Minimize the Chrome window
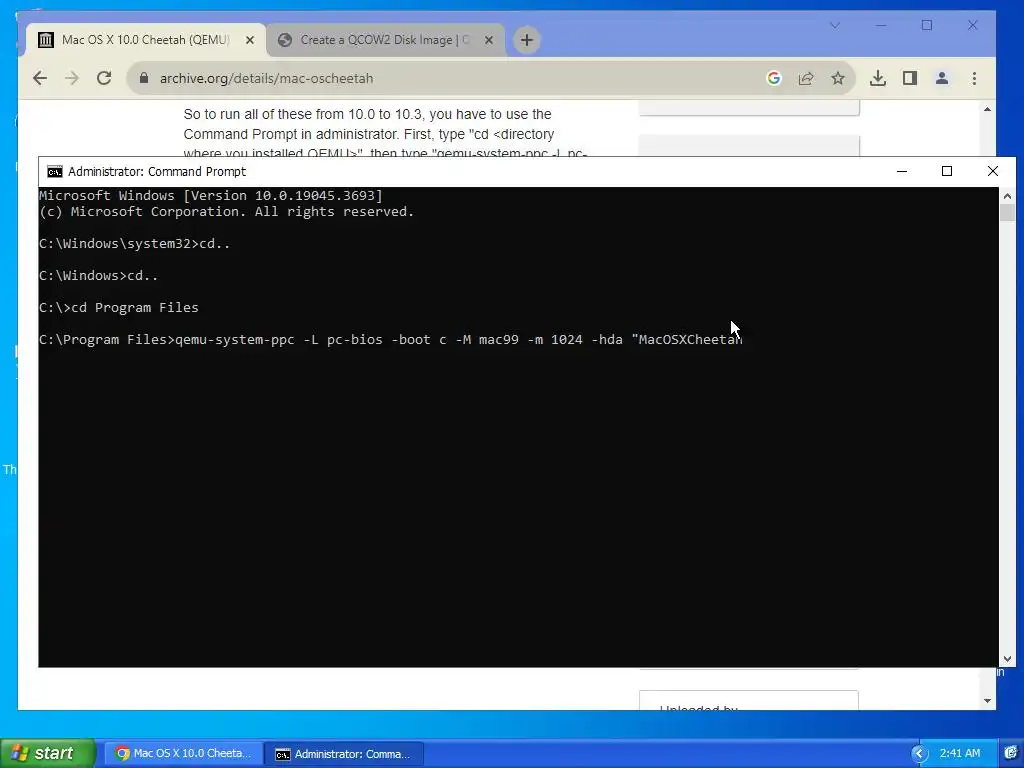The image size is (1024, 768). click(x=881, y=25)
